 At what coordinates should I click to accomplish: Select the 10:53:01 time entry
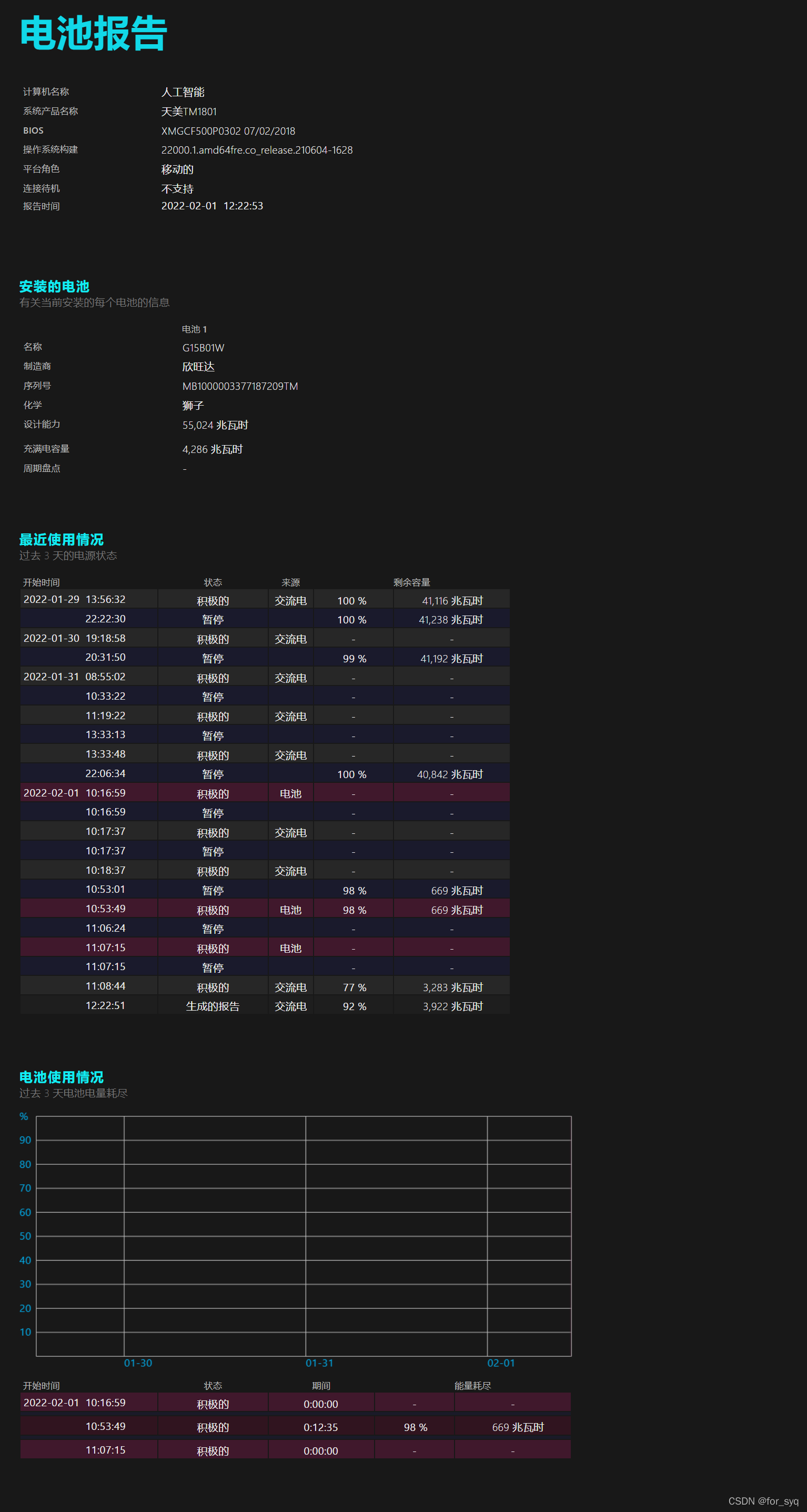[x=106, y=889]
